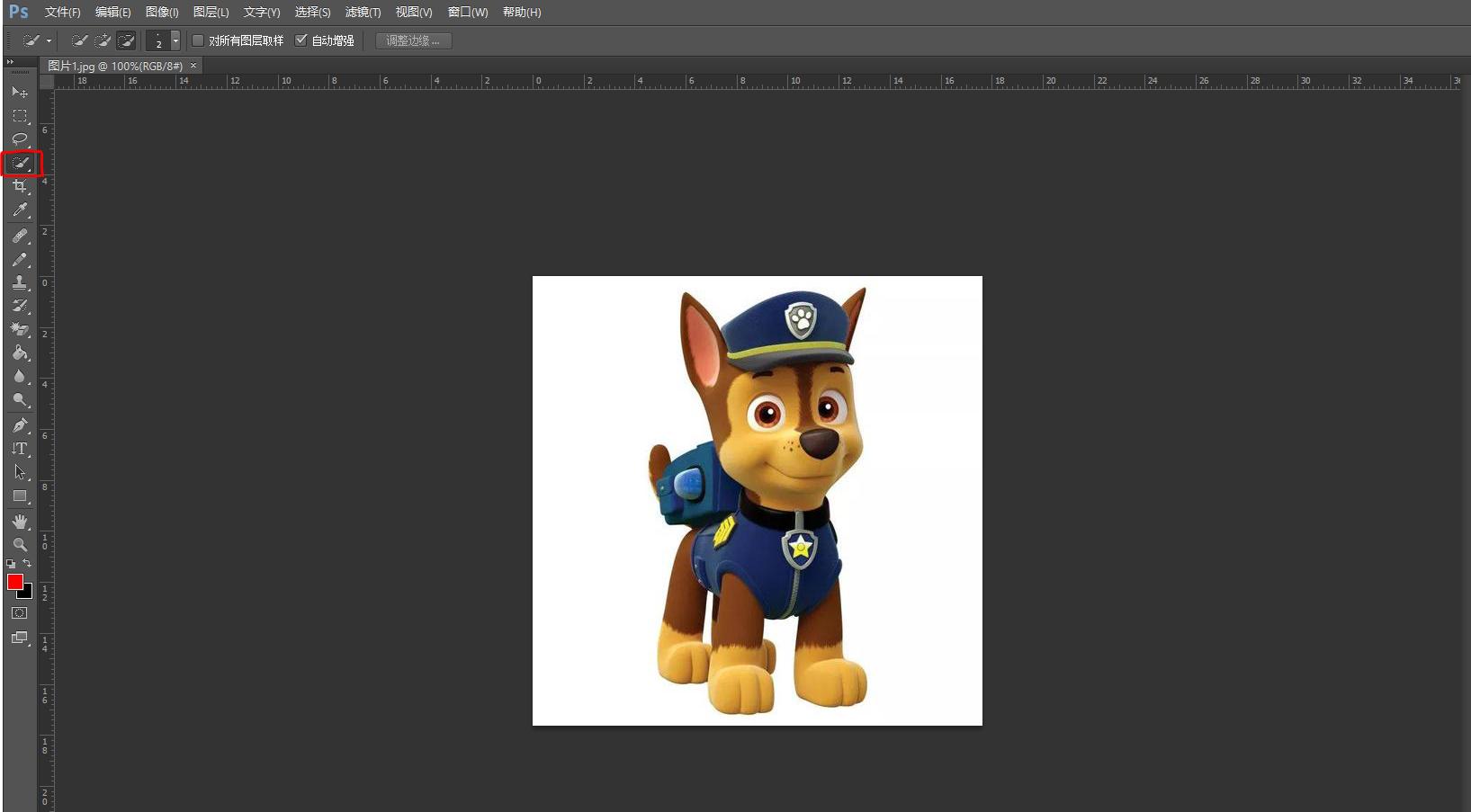The height and width of the screenshot is (812, 1471).
Task: Select the Pen tool
Action: coord(20,424)
